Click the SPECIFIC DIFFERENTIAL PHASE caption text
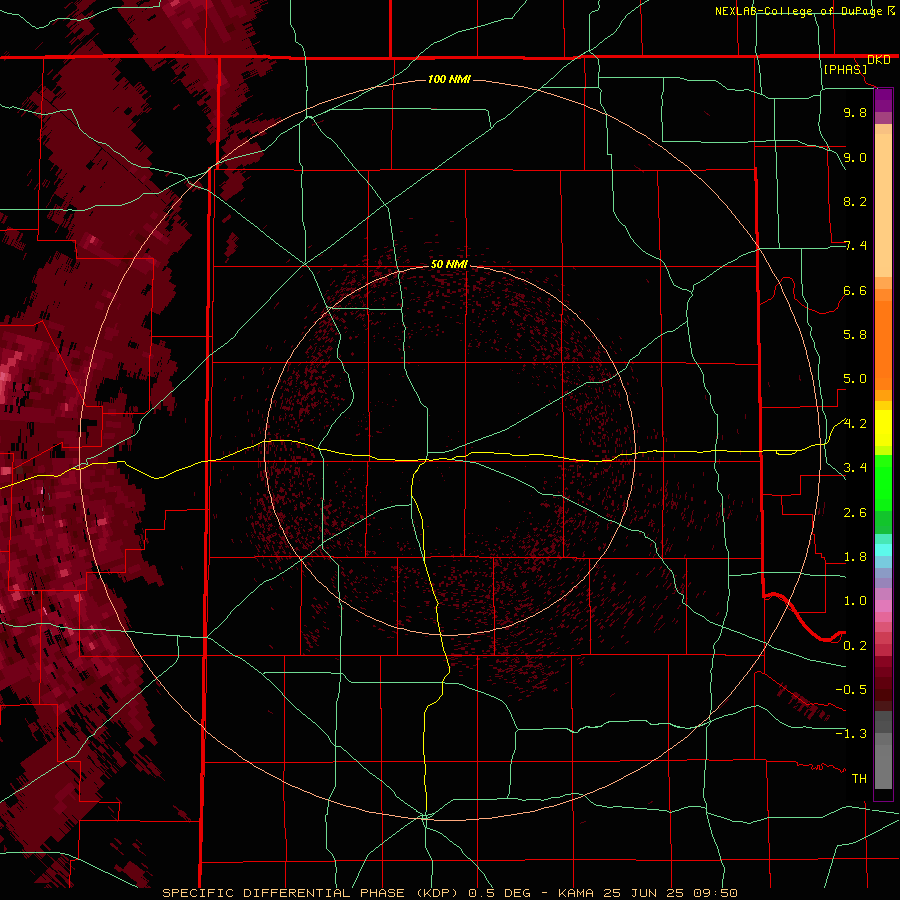 pyautogui.click(x=284, y=893)
